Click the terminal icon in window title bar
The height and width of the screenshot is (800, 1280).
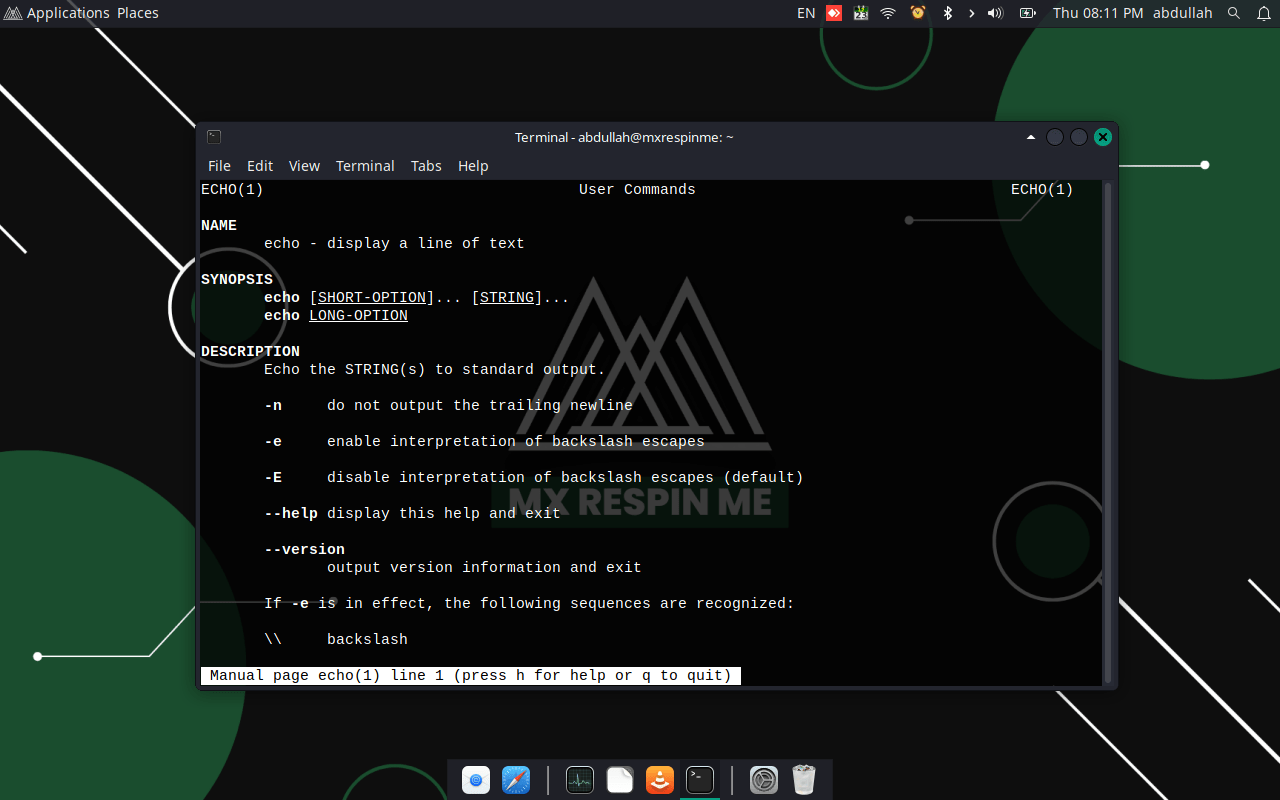point(214,137)
